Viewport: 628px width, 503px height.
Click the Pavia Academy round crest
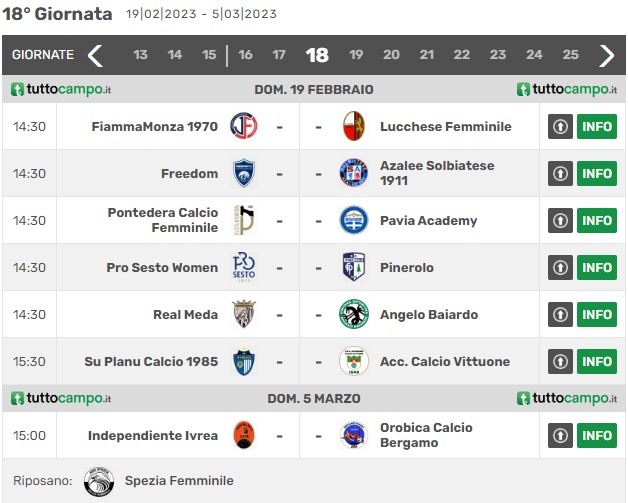tap(354, 220)
